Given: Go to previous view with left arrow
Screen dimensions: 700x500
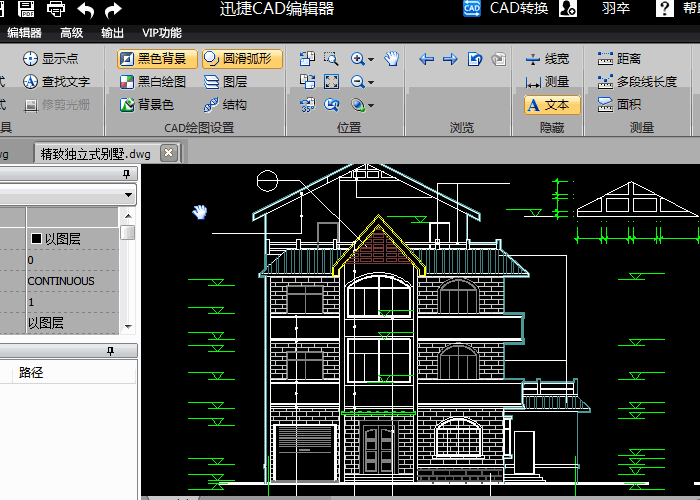Looking at the screenshot, I should click(x=426, y=59).
